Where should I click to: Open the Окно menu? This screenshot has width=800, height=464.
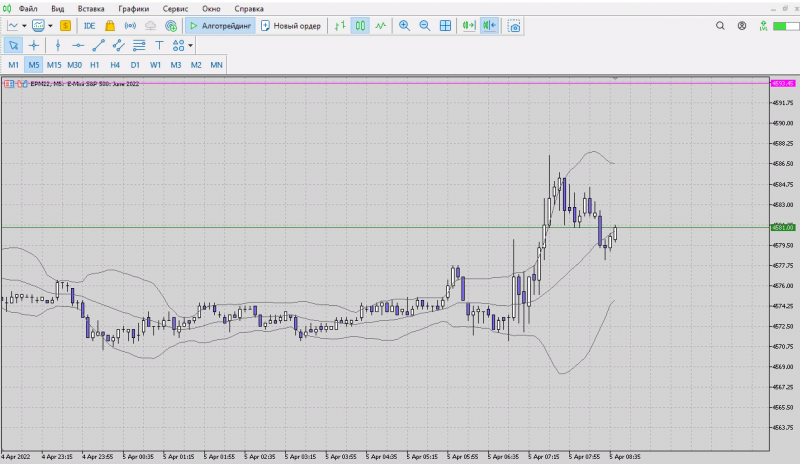211,9
